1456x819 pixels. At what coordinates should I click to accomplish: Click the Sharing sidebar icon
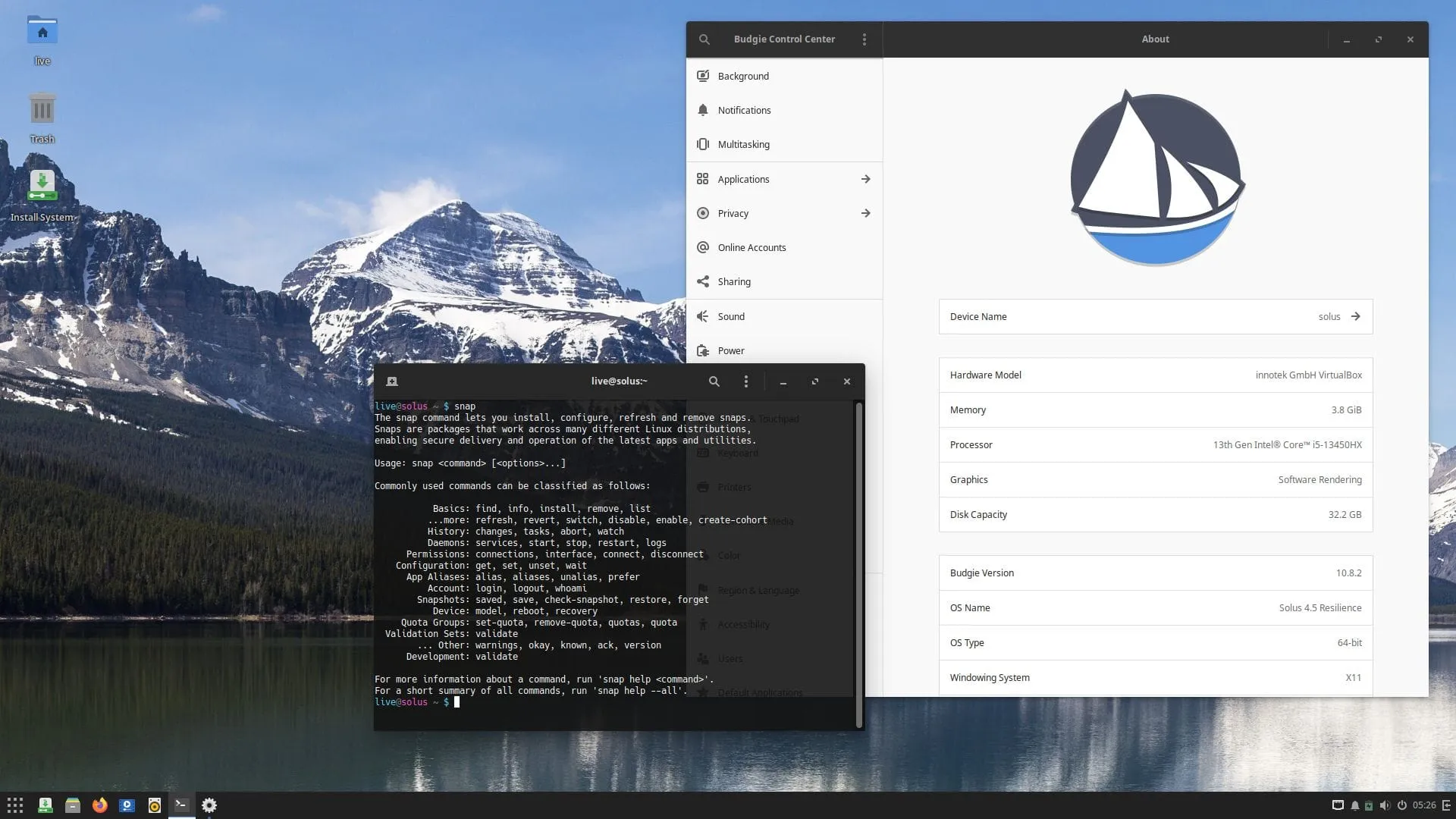[x=703, y=281]
